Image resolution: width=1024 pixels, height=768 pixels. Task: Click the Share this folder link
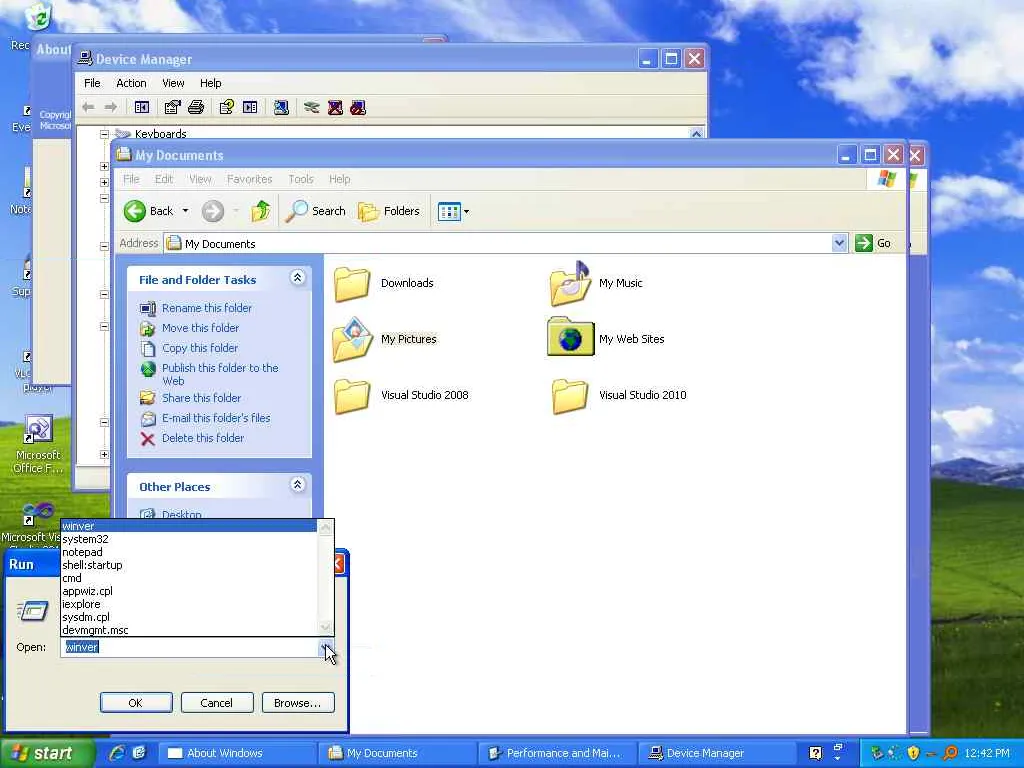tap(201, 398)
